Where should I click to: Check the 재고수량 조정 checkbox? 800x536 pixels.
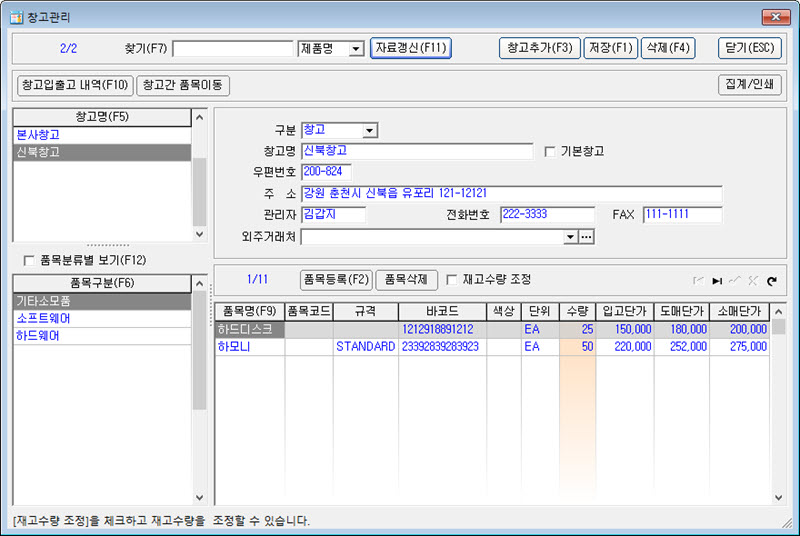(452, 279)
